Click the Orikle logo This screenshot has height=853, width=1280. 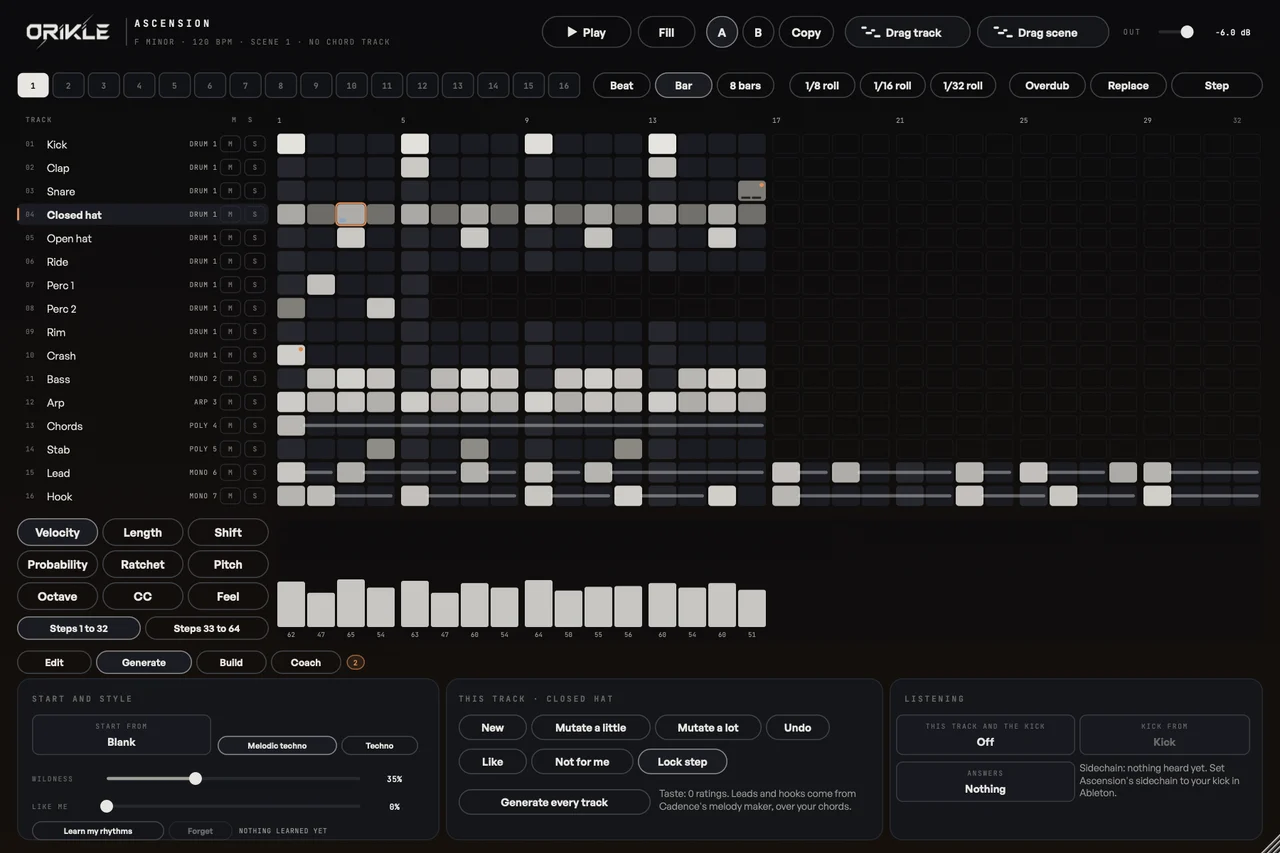click(68, 32)
